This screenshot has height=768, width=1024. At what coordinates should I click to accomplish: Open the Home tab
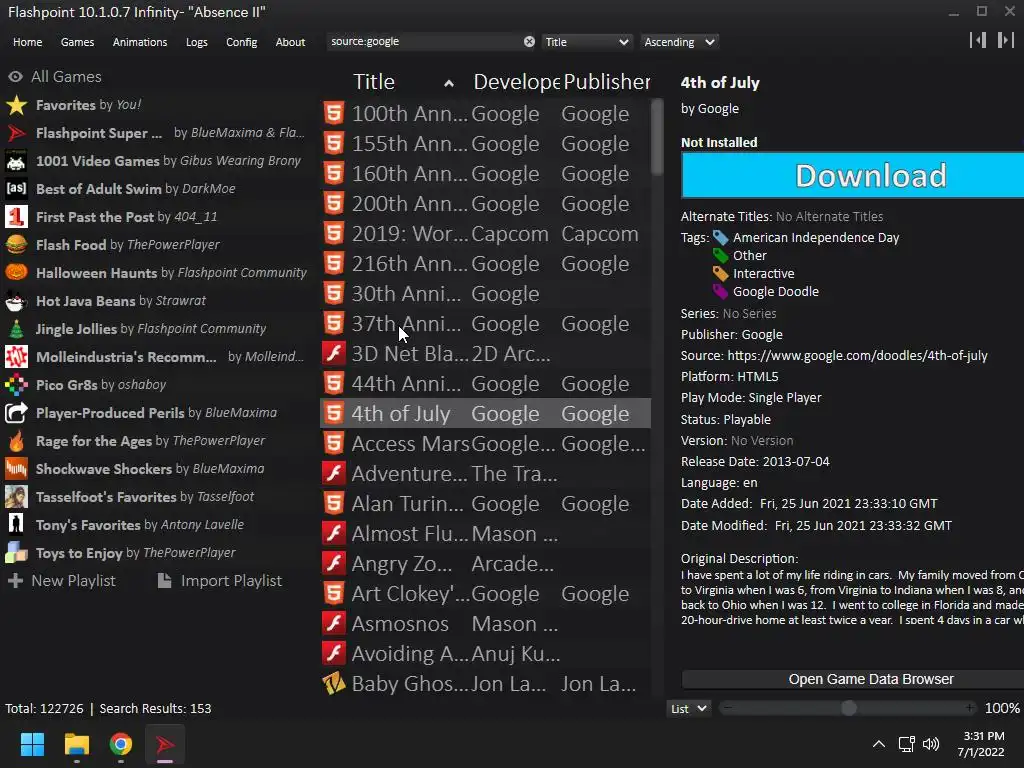27,42
